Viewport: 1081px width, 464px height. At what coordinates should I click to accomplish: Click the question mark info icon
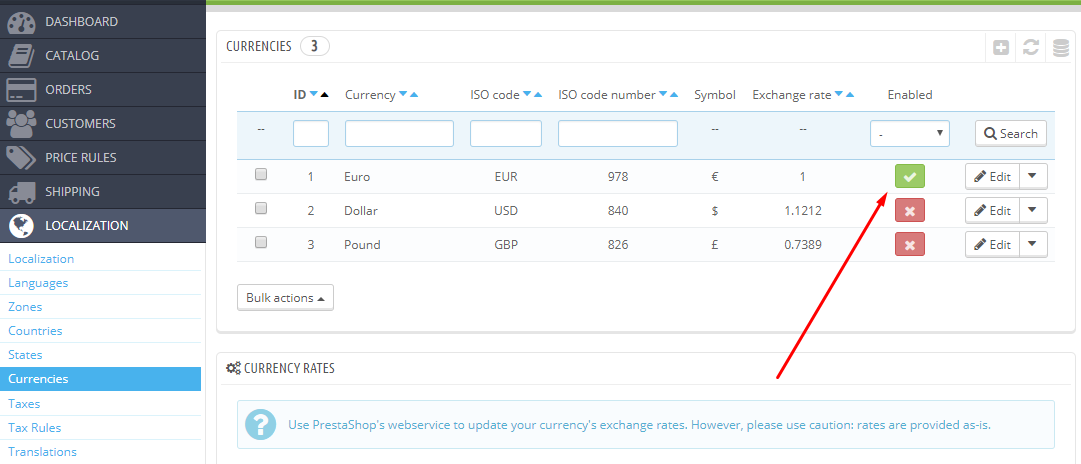click(261, 424)
